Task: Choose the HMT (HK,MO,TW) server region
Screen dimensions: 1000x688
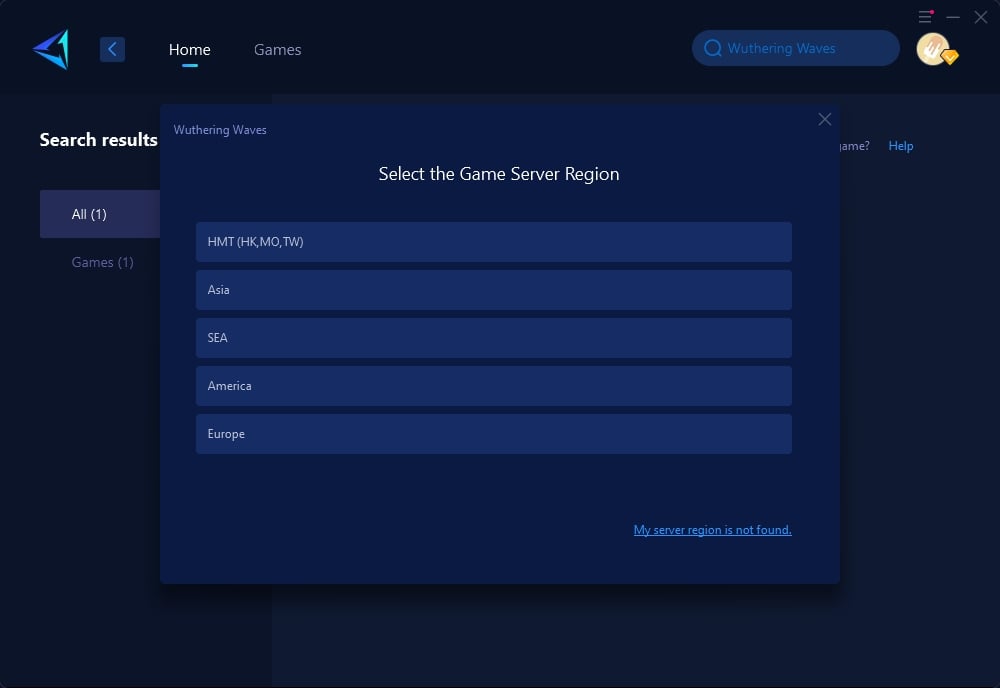Action: (x=494, y=242)
